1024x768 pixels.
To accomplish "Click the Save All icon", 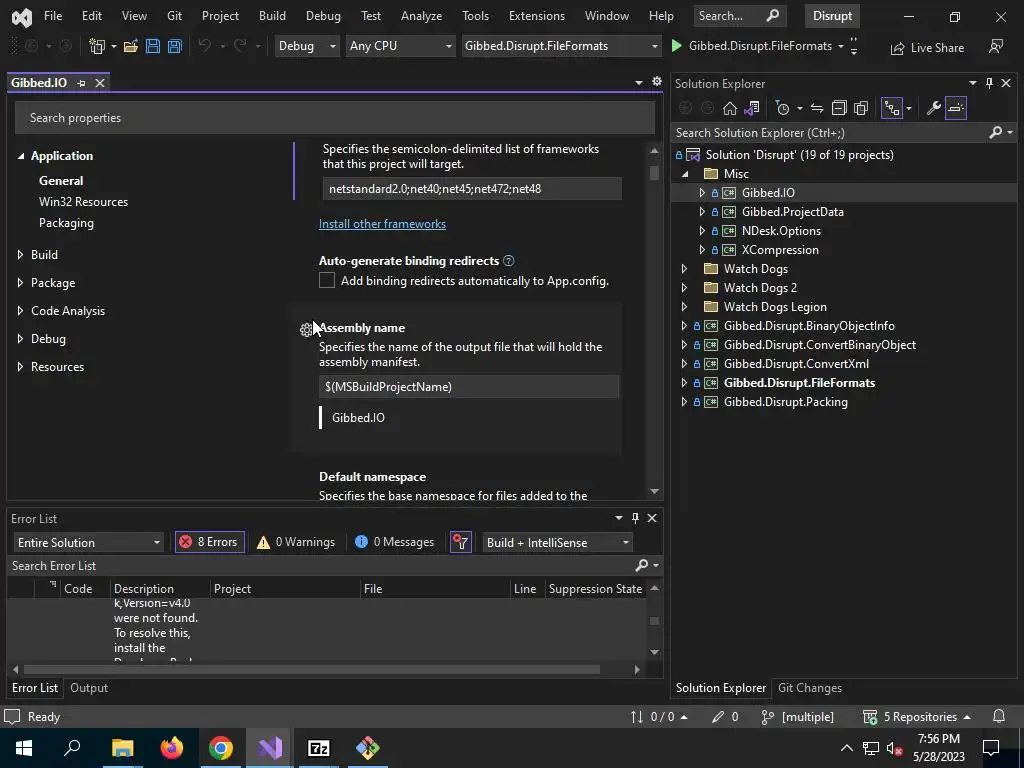I will click(x=175, y=46).
